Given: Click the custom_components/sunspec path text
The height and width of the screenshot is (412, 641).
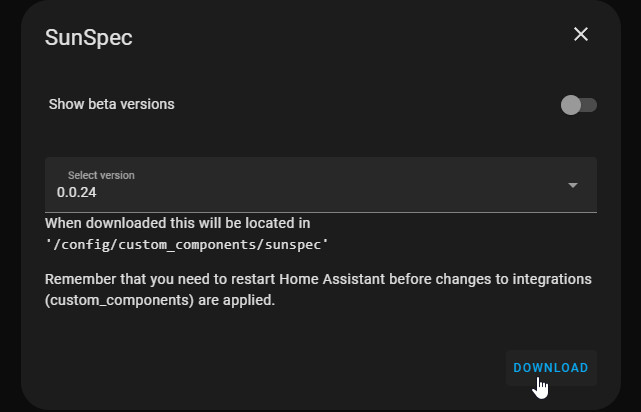Looking at the screenshot, I should (188, 243).
